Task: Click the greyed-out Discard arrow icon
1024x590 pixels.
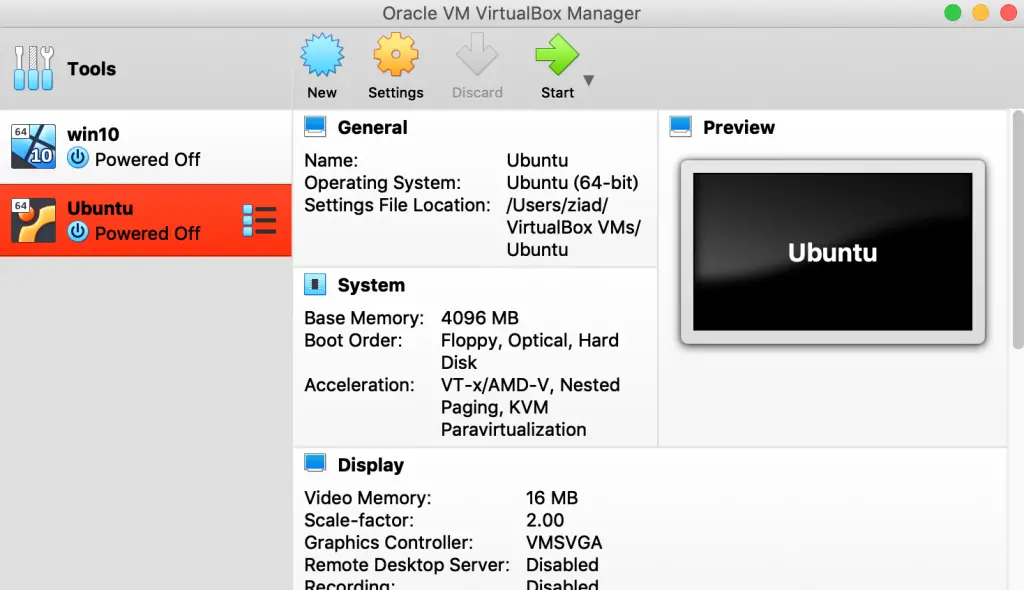Action: 477,54
